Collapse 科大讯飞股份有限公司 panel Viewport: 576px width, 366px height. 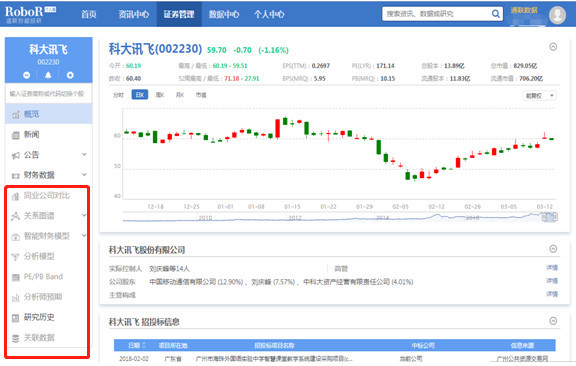(x=553, y=249)
